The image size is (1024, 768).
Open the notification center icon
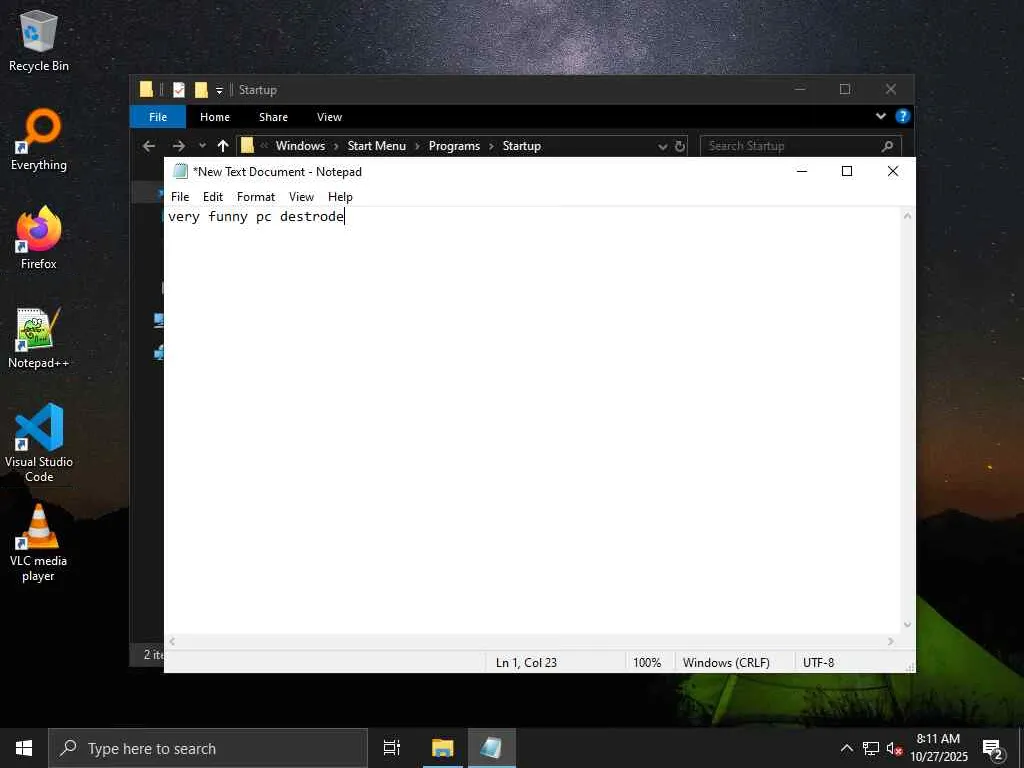[992, 749]
